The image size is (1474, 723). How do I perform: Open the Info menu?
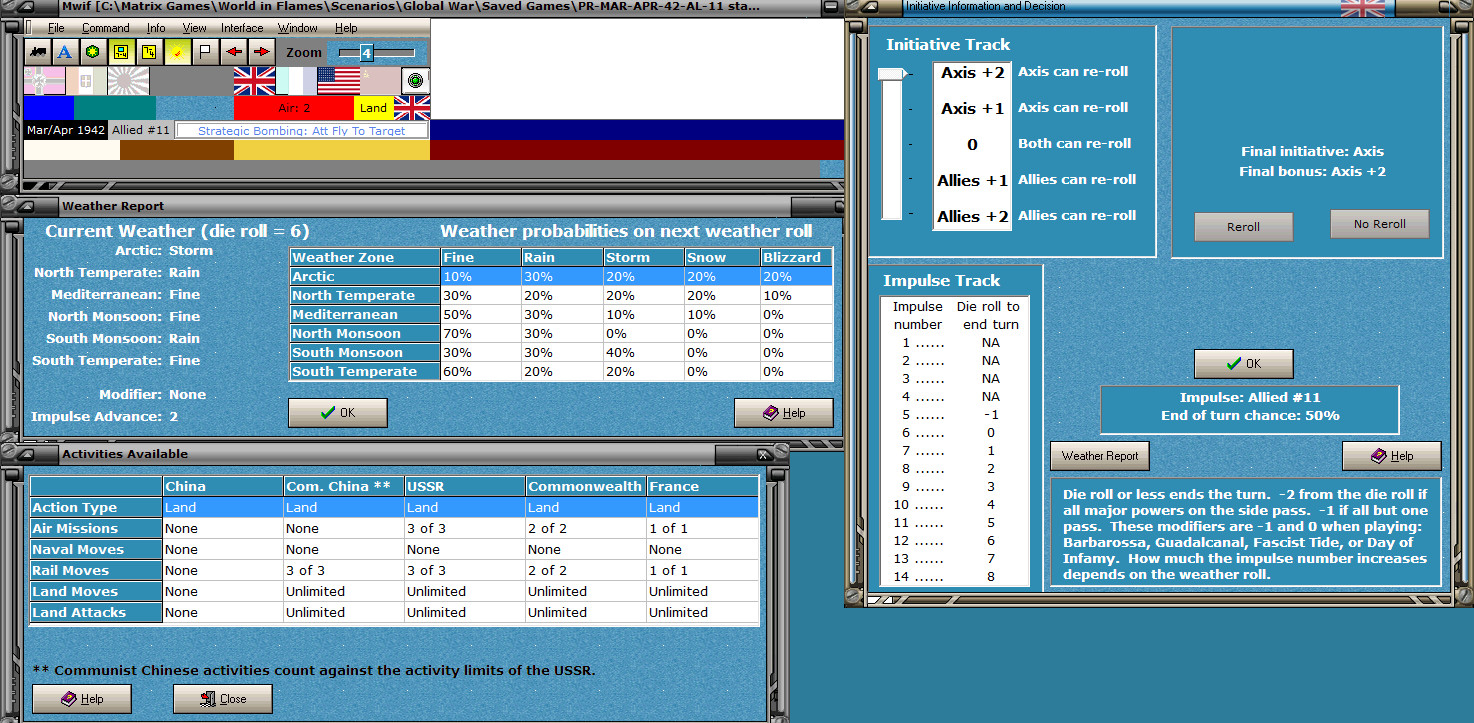coord(156,28)
